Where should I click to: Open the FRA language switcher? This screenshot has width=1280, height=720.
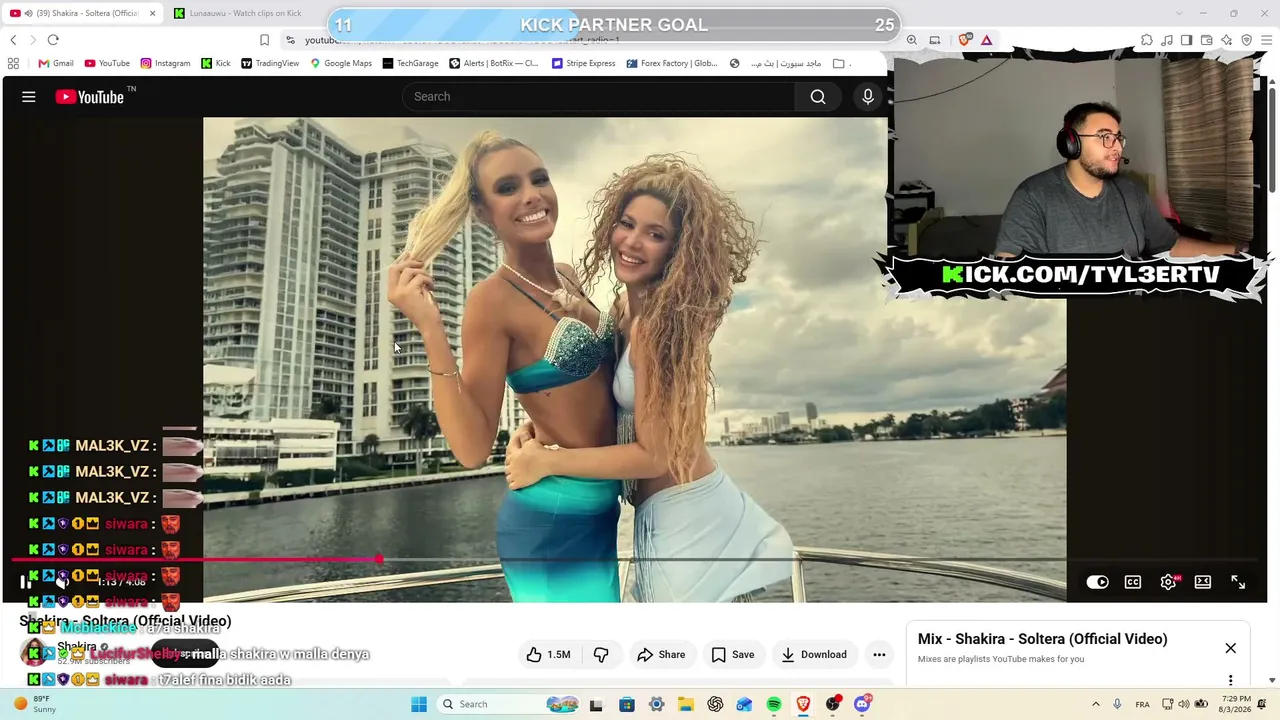tap(1142, 704)
